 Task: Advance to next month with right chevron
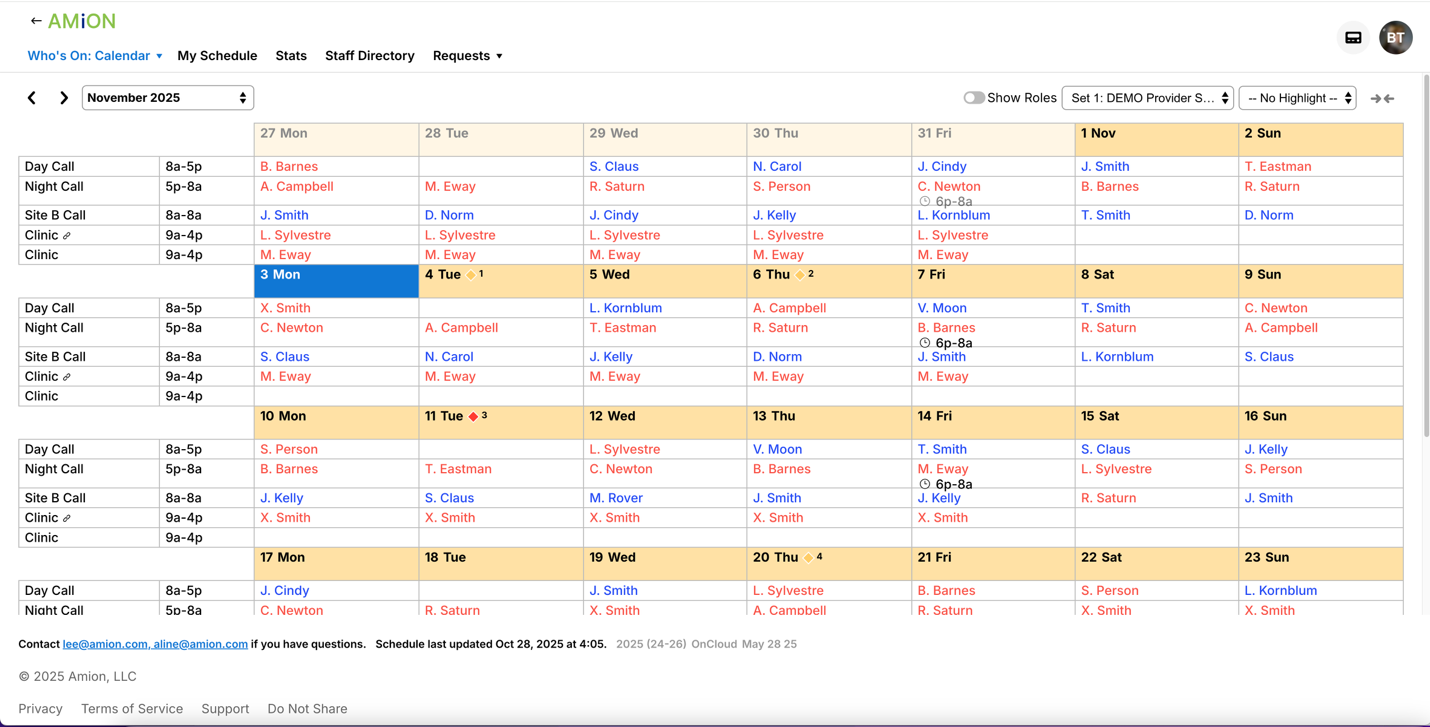click(64, 98)
